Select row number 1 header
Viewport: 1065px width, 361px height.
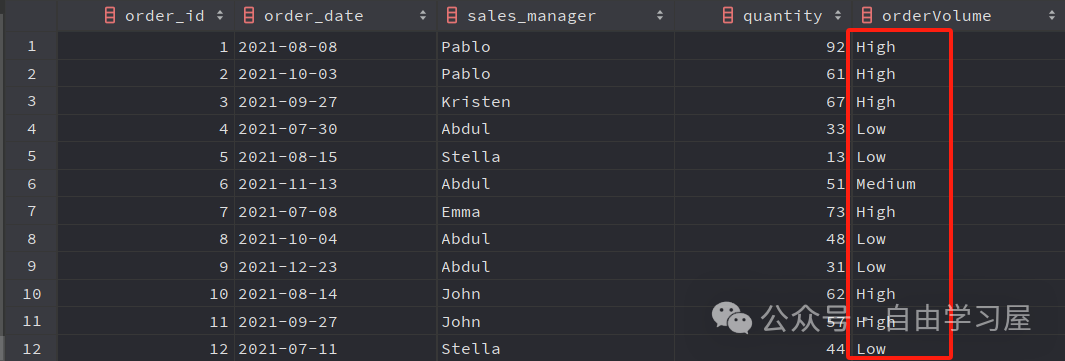(x=31, y=47)
